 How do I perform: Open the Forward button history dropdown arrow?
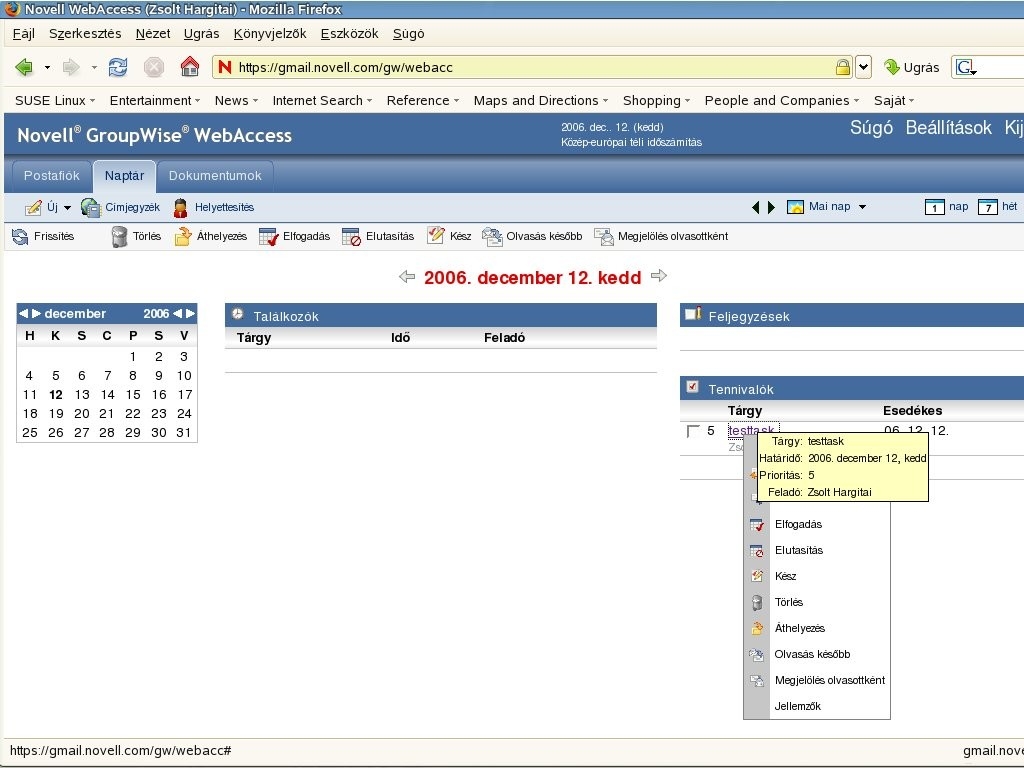[94, 67]
